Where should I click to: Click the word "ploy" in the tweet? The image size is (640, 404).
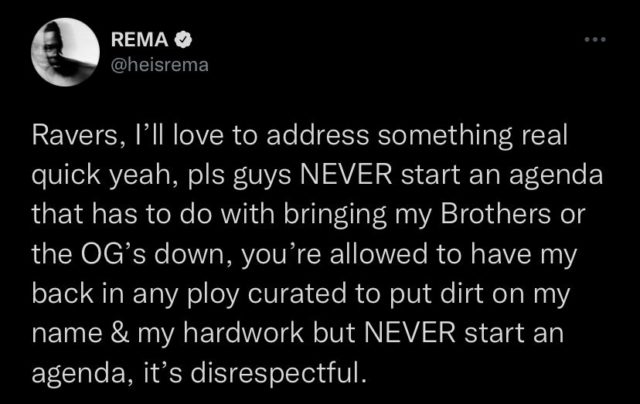213,295
